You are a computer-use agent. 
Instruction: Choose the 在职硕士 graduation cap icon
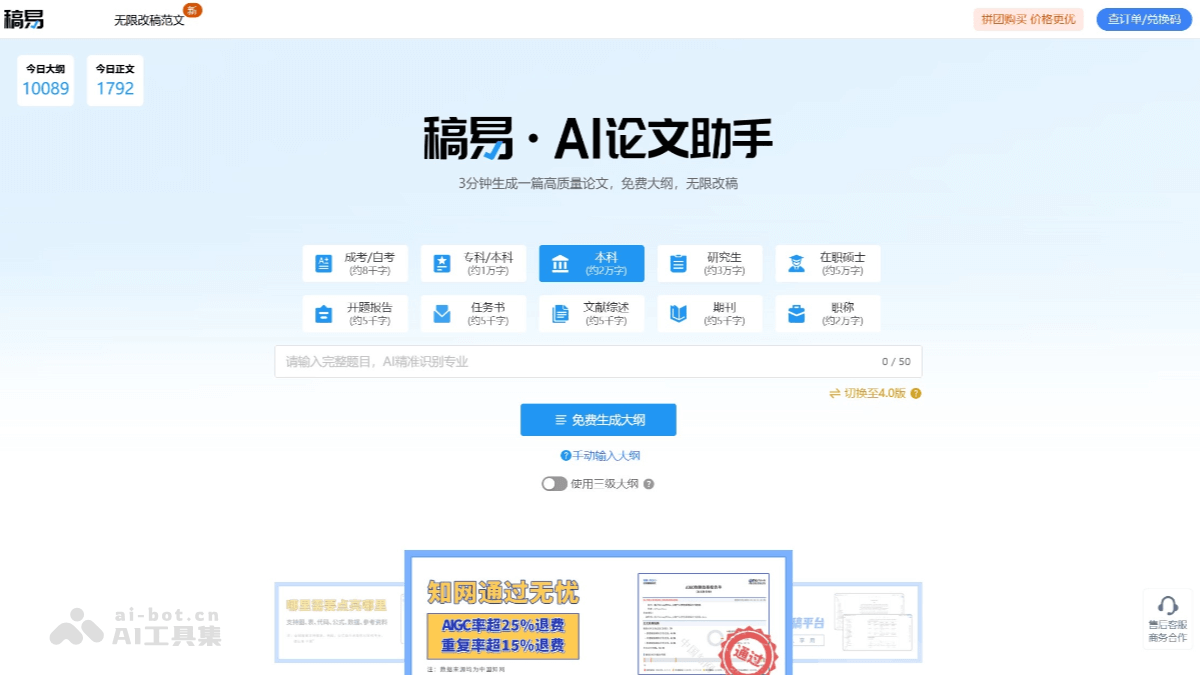click(796, 262)
